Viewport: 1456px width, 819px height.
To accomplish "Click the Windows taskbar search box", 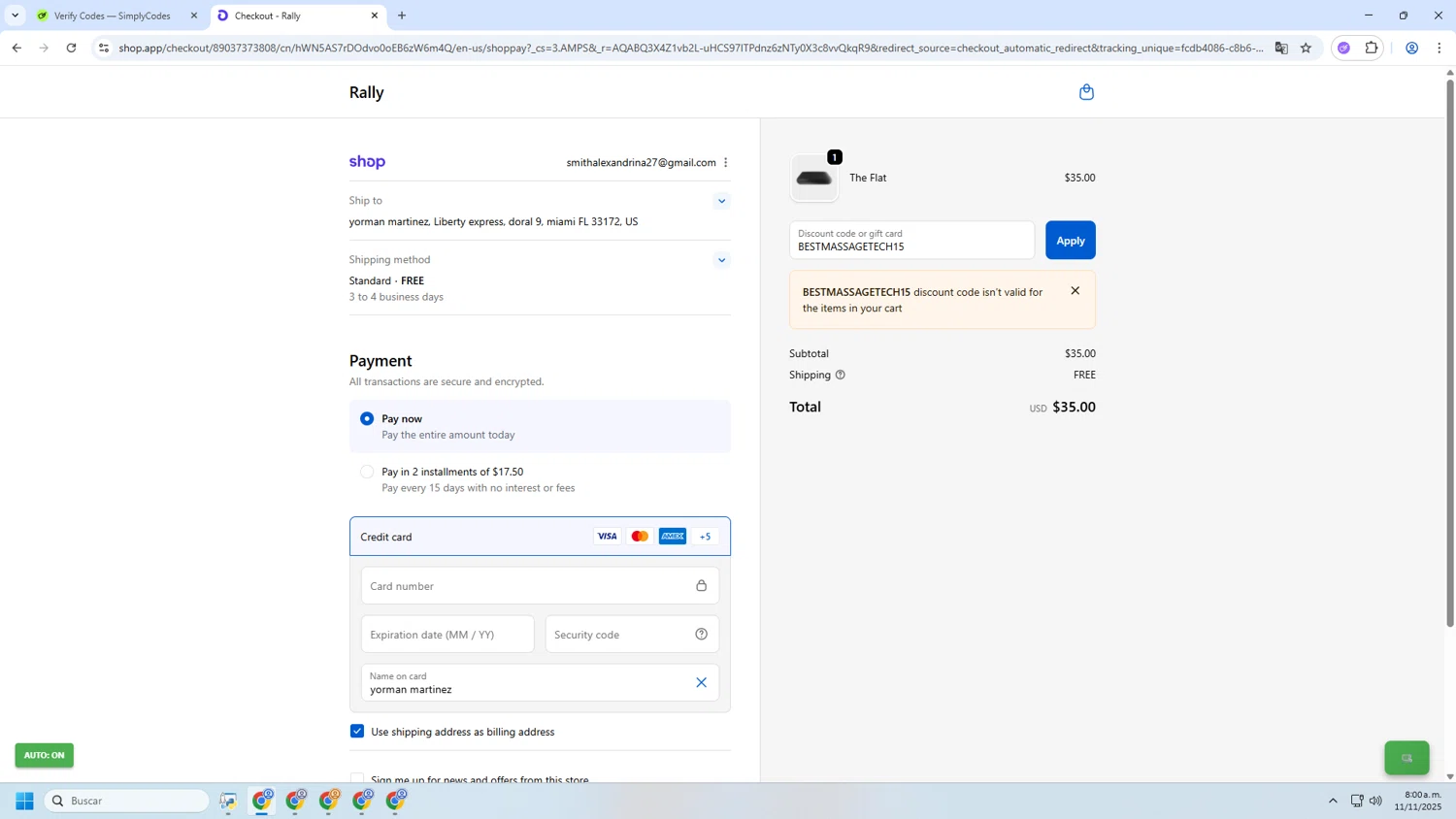I will pos(127,801).
